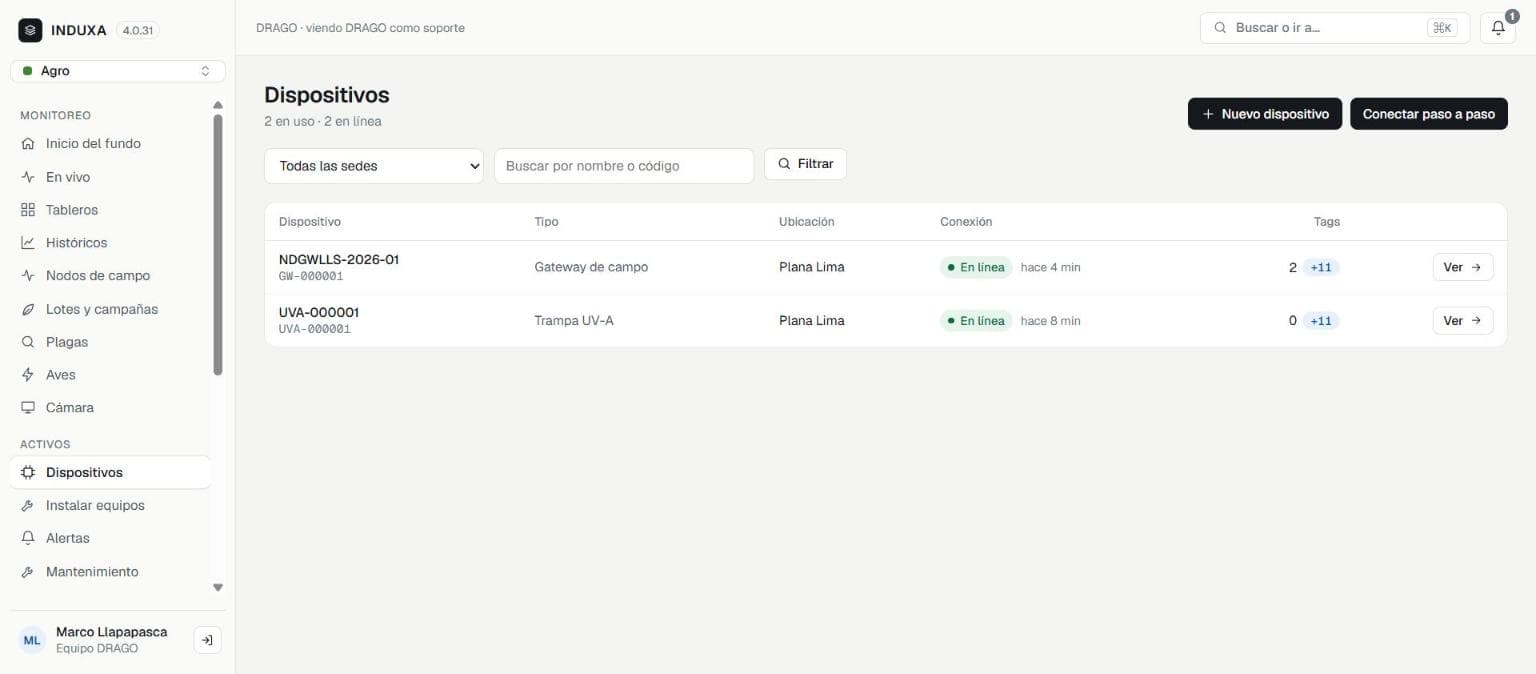Click the Cámara monitor icon

[x=28, y=408]
